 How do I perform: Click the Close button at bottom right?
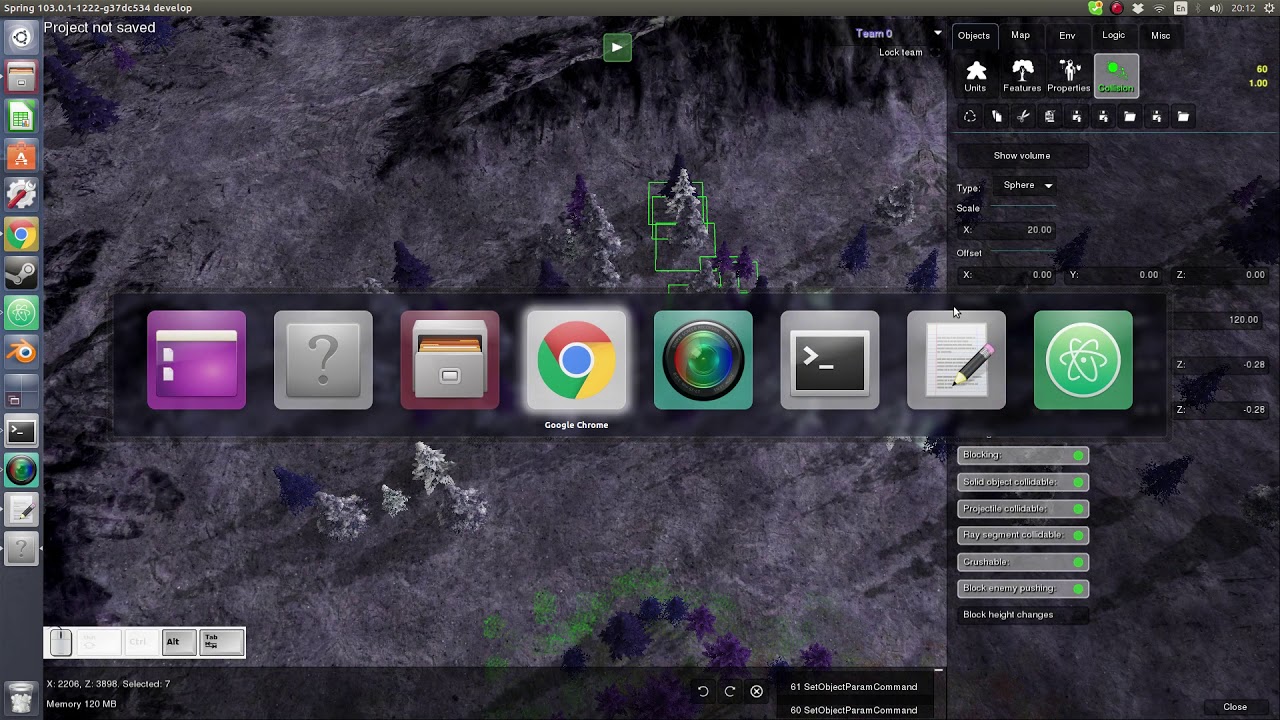(1235, 707)
